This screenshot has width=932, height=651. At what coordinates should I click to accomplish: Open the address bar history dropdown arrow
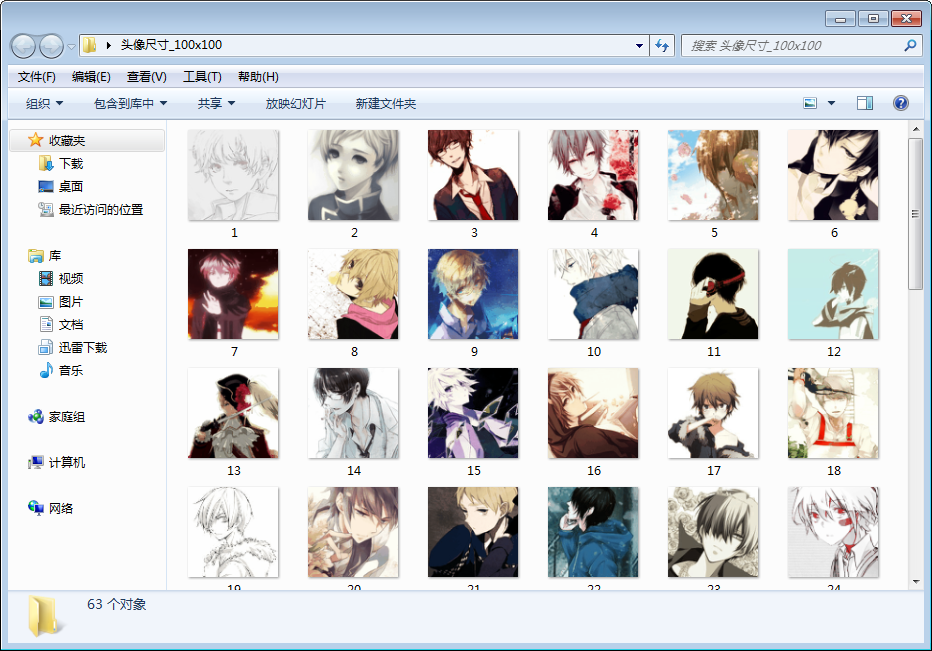[640, 45]
